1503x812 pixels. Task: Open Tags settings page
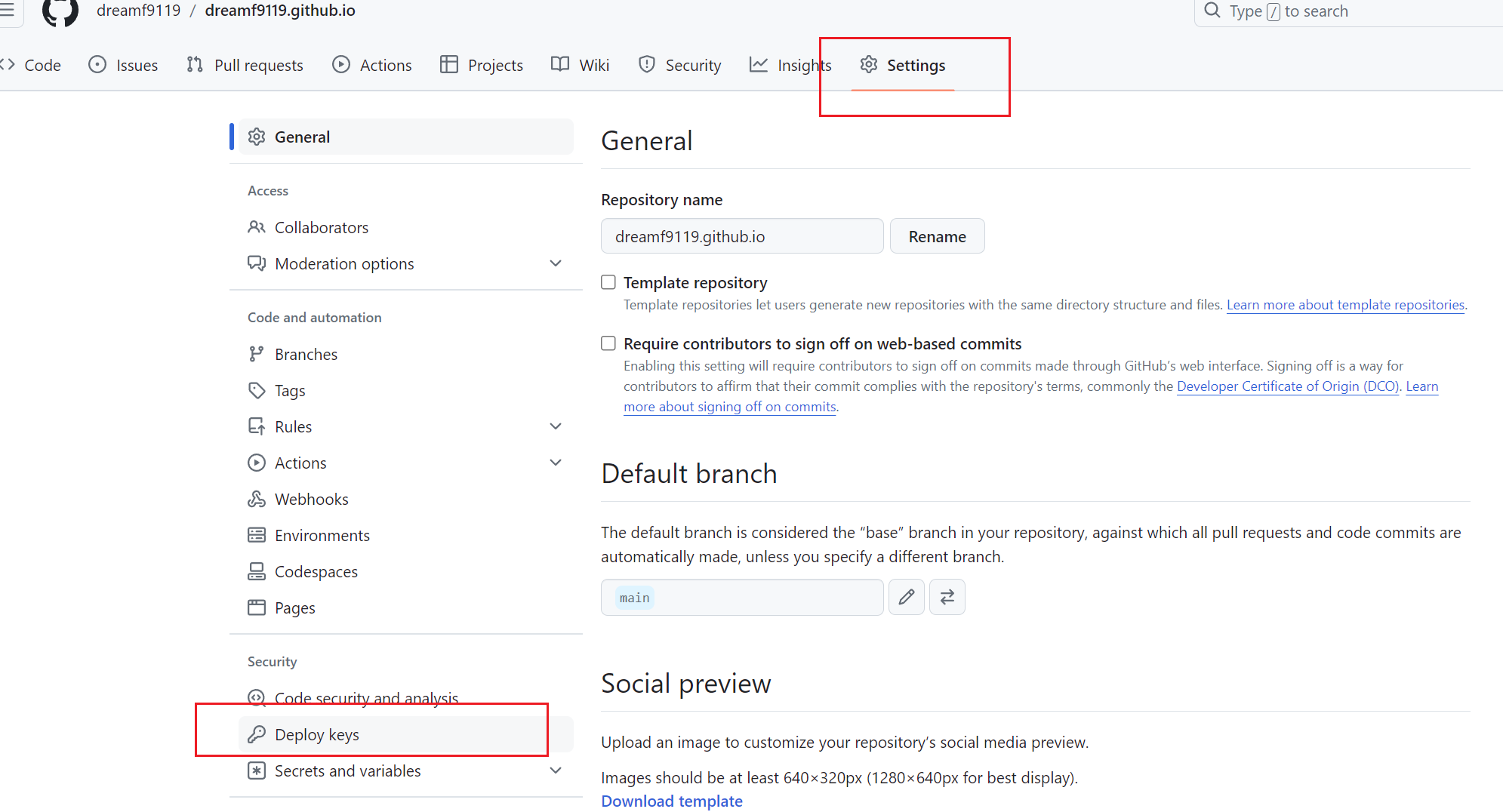point(406,390)
